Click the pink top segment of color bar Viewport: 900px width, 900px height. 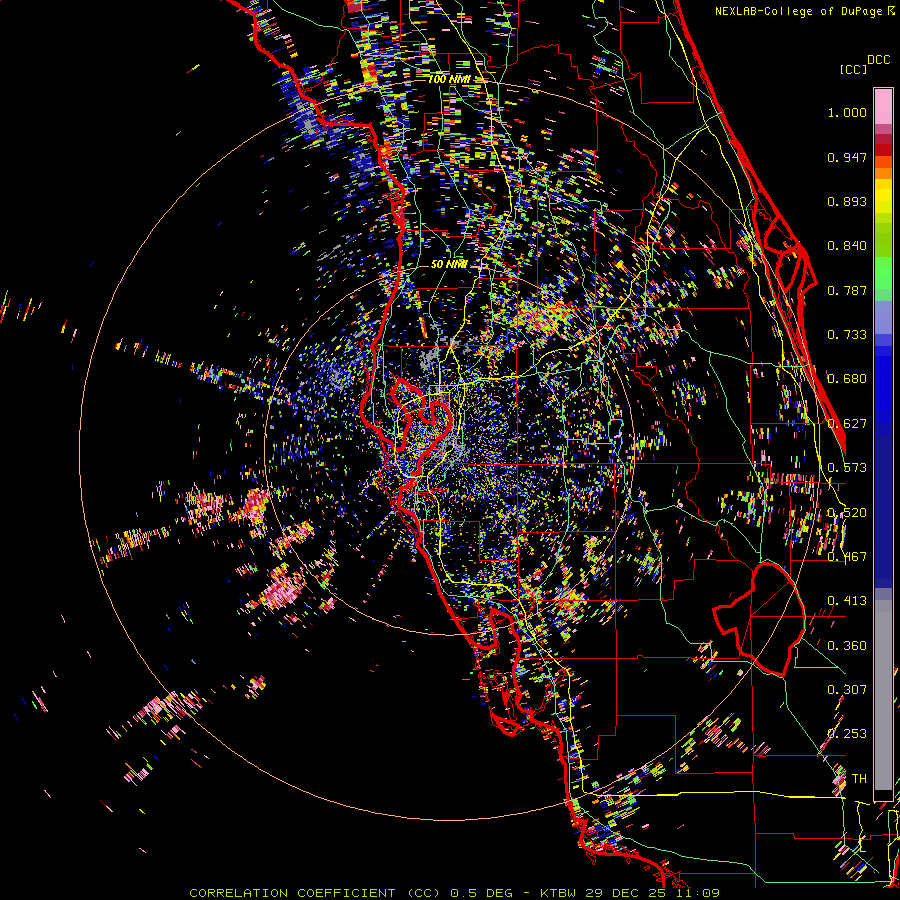click(883, 106)
